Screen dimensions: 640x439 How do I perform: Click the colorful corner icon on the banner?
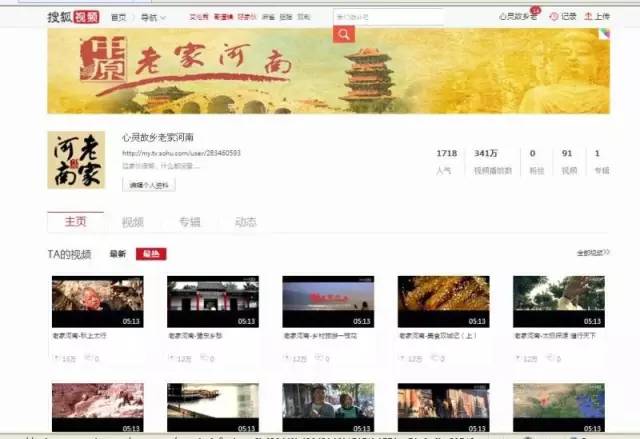(x=604, y=34)
